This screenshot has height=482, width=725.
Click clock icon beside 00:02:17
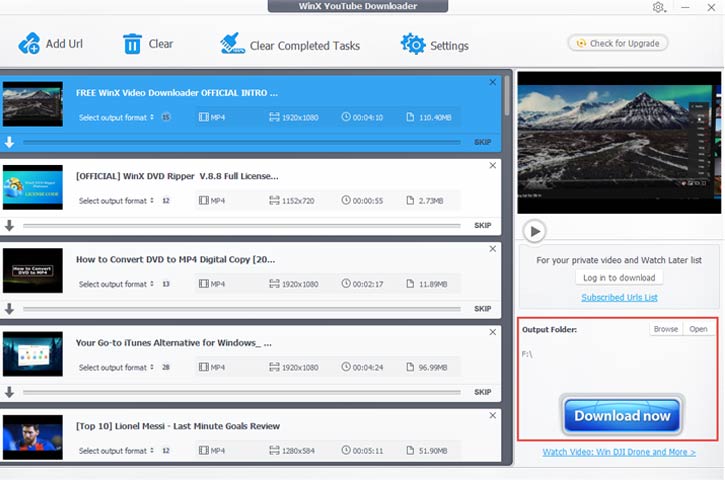(x=346, y=284)
